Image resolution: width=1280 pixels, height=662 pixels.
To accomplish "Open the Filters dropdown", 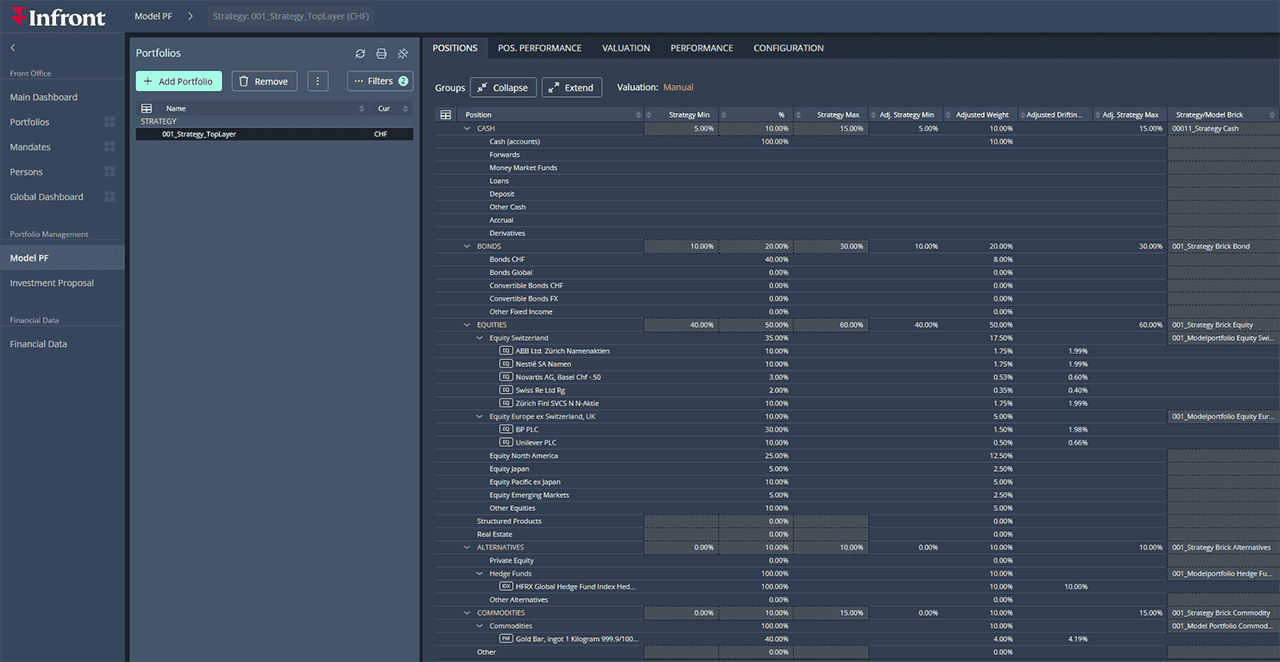I will 380,82.
